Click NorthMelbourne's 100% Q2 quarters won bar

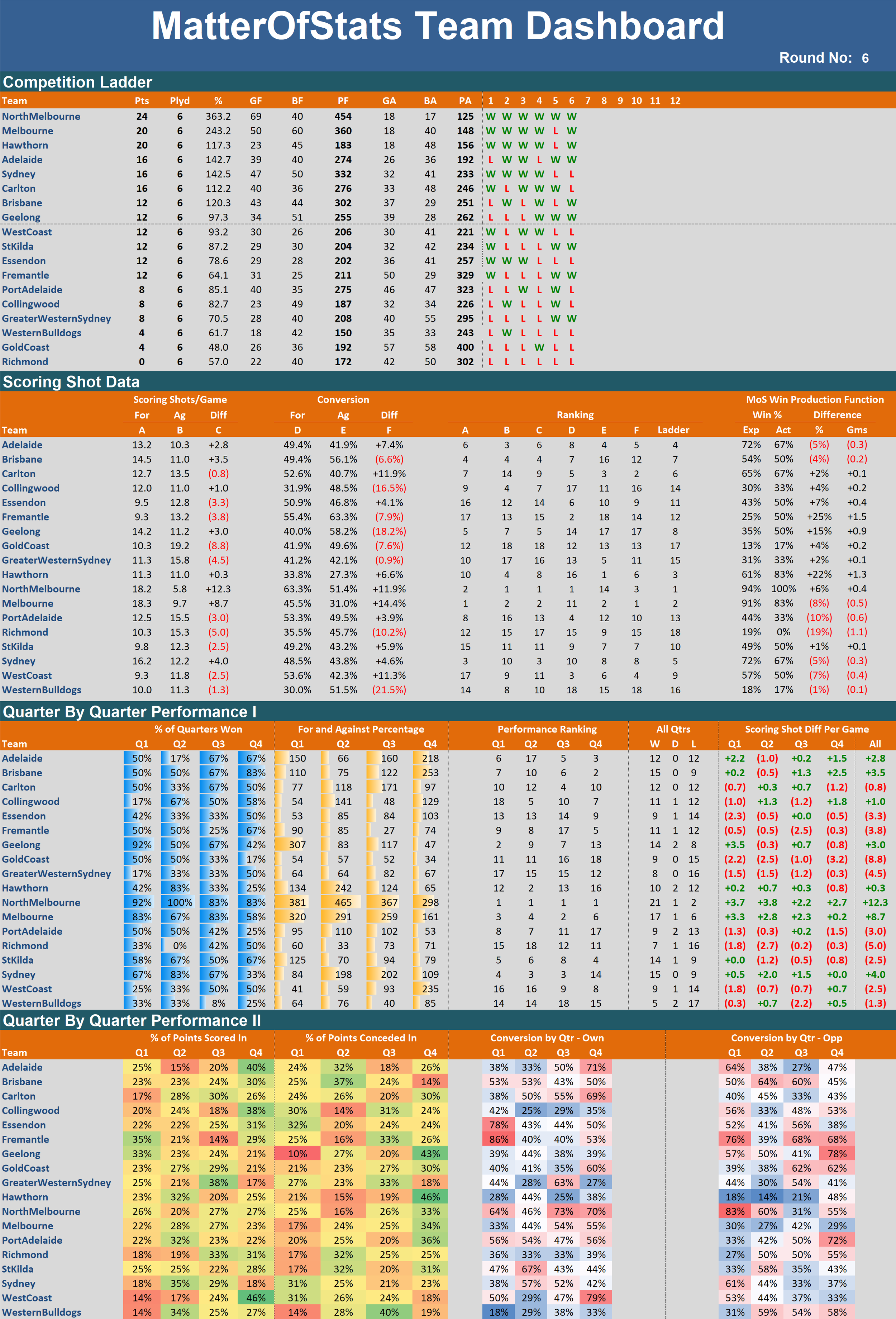[179, 902]
